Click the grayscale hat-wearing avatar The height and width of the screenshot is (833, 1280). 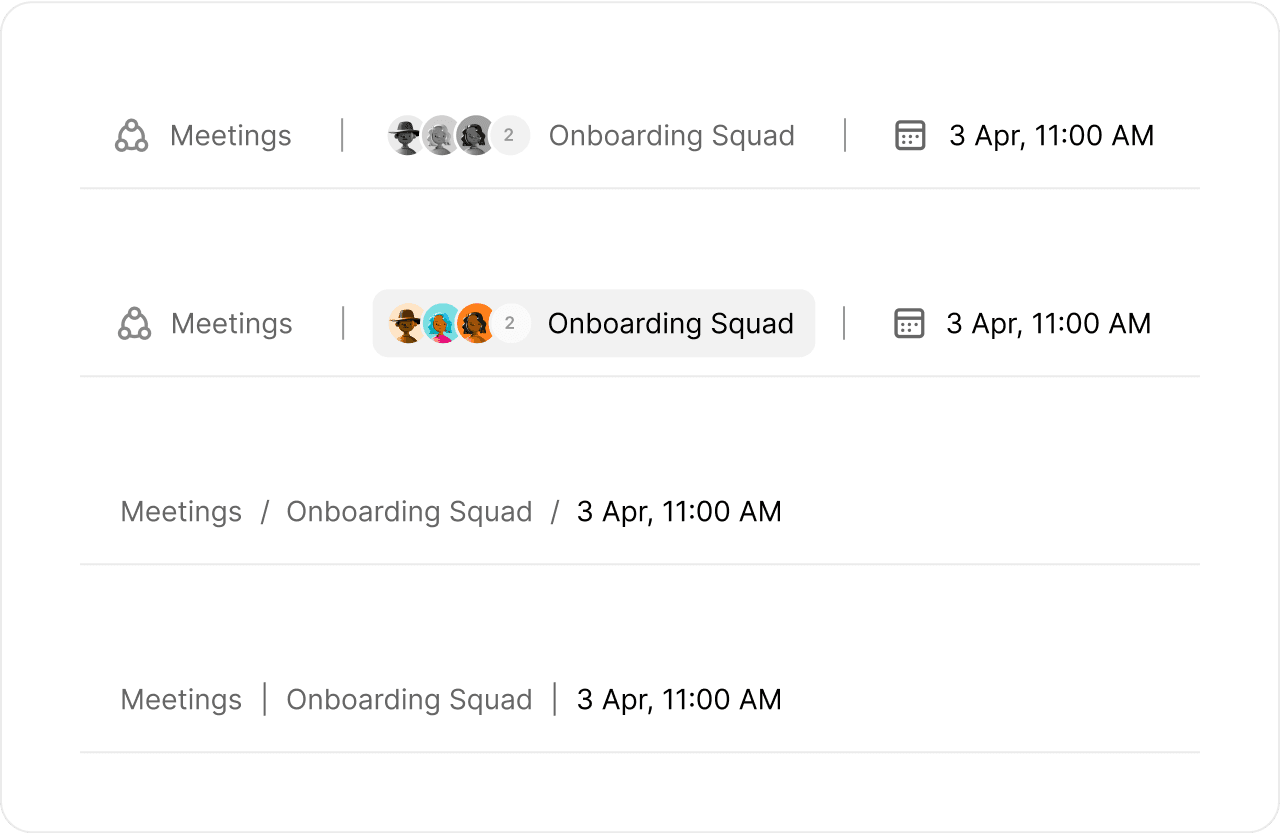[x=405, y=136]
